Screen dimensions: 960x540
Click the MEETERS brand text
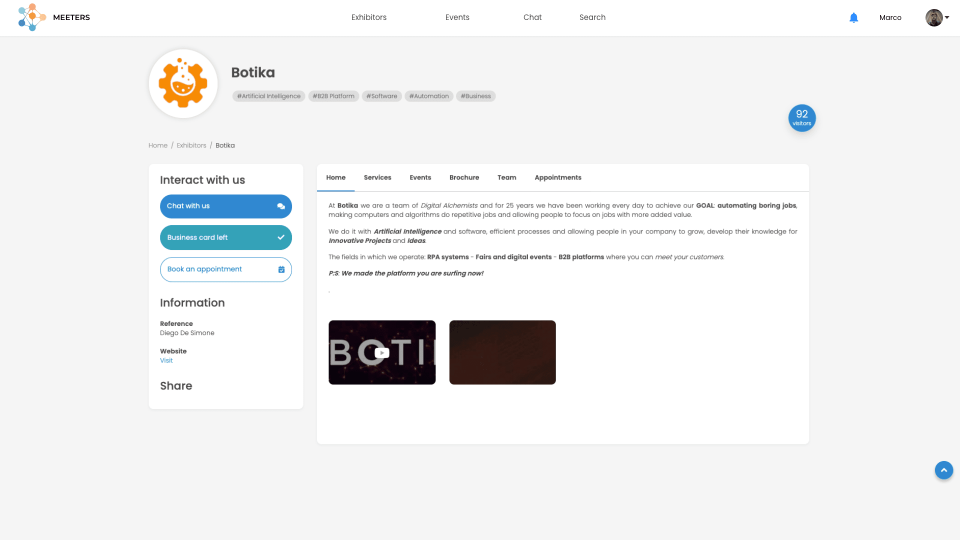click(72, 17)
